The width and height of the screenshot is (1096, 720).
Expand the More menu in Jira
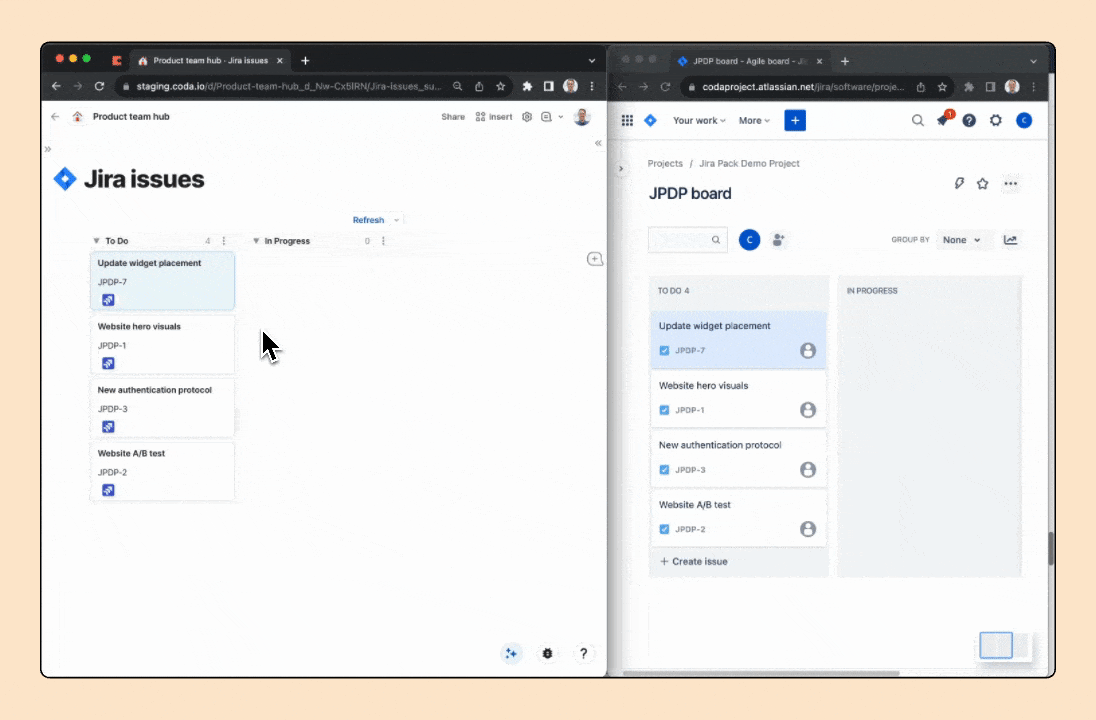pyautogui.click(x=754, y=120)
